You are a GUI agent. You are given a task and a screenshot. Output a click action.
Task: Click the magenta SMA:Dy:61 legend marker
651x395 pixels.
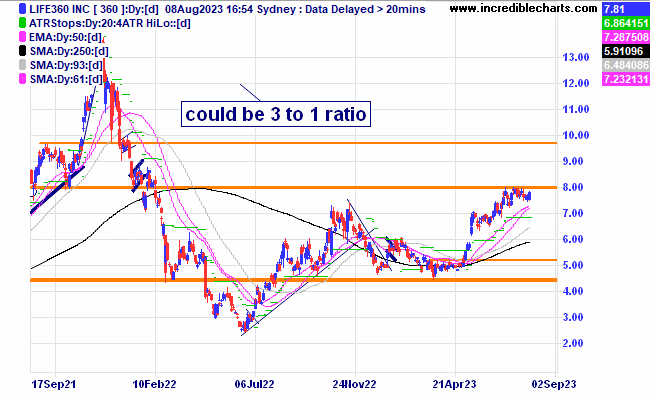tap(23, 79)
